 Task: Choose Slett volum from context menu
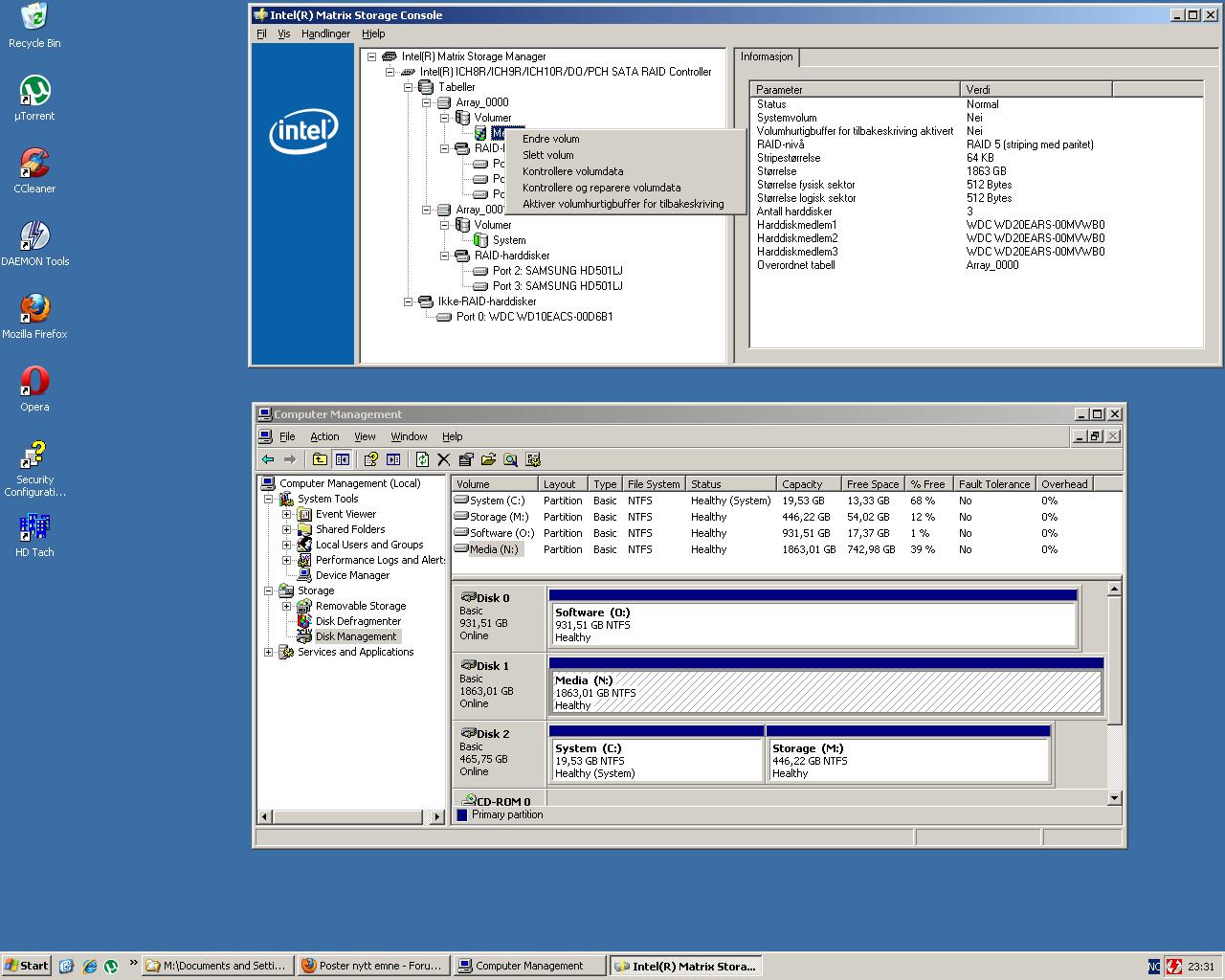(626, 155)
